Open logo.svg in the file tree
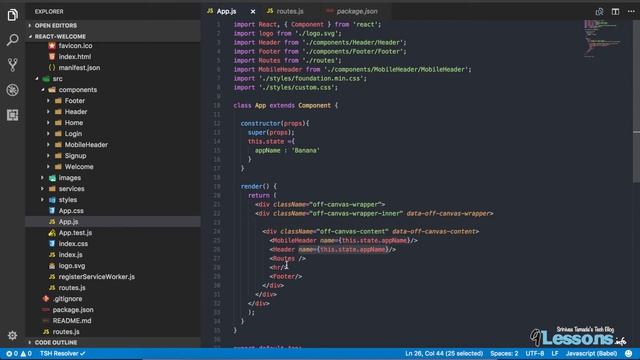 point(72,266)
